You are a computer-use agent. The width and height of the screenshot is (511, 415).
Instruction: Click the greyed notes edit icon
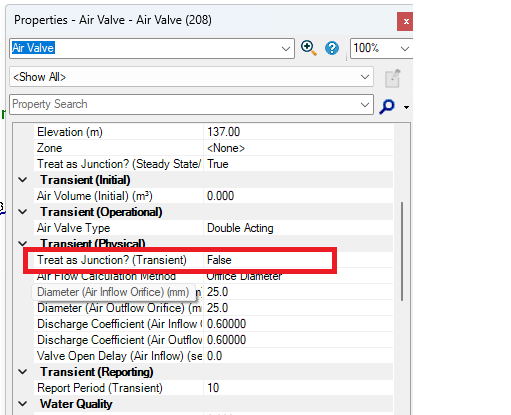tap(393, 78)
